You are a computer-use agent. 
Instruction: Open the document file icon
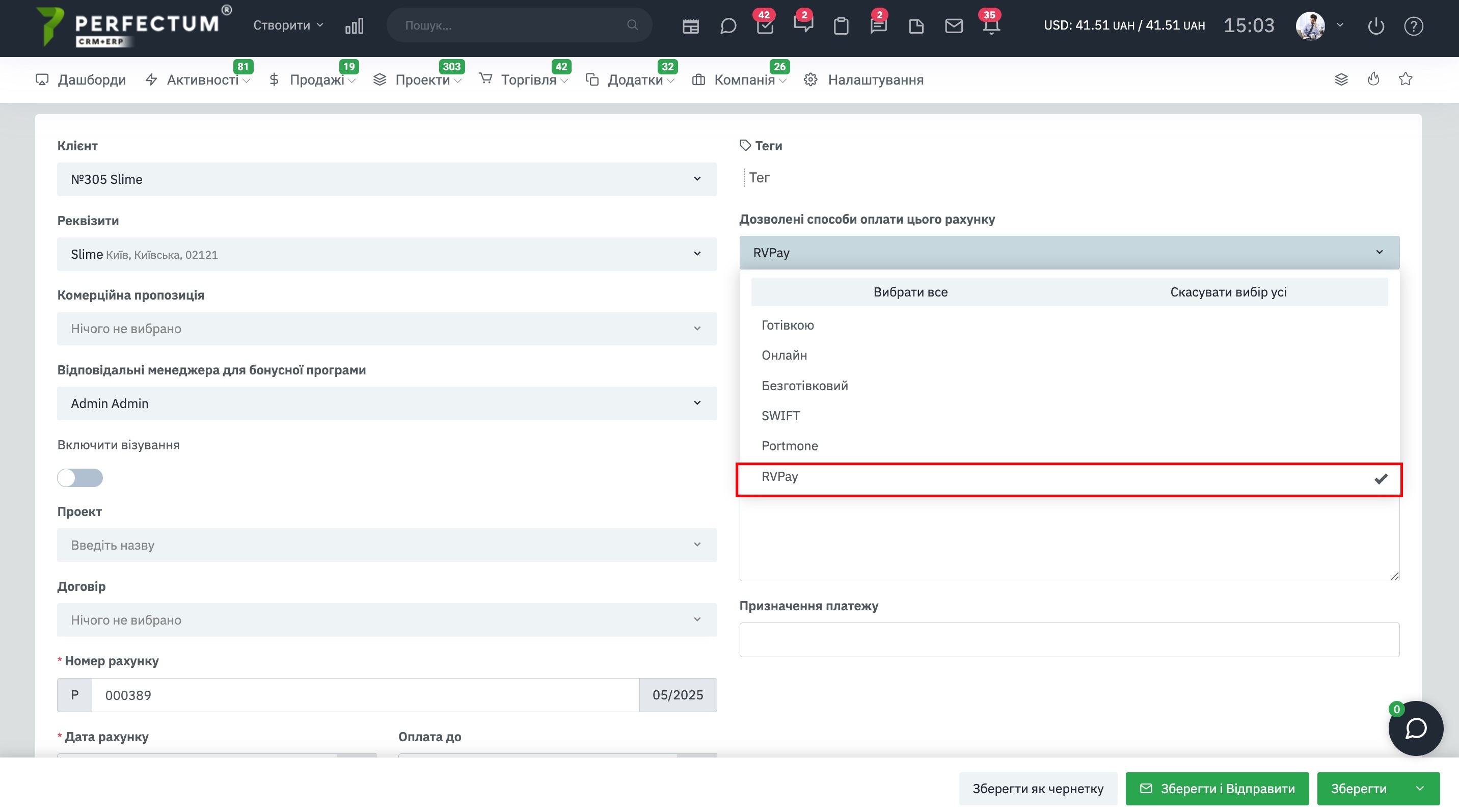(916, 26)
